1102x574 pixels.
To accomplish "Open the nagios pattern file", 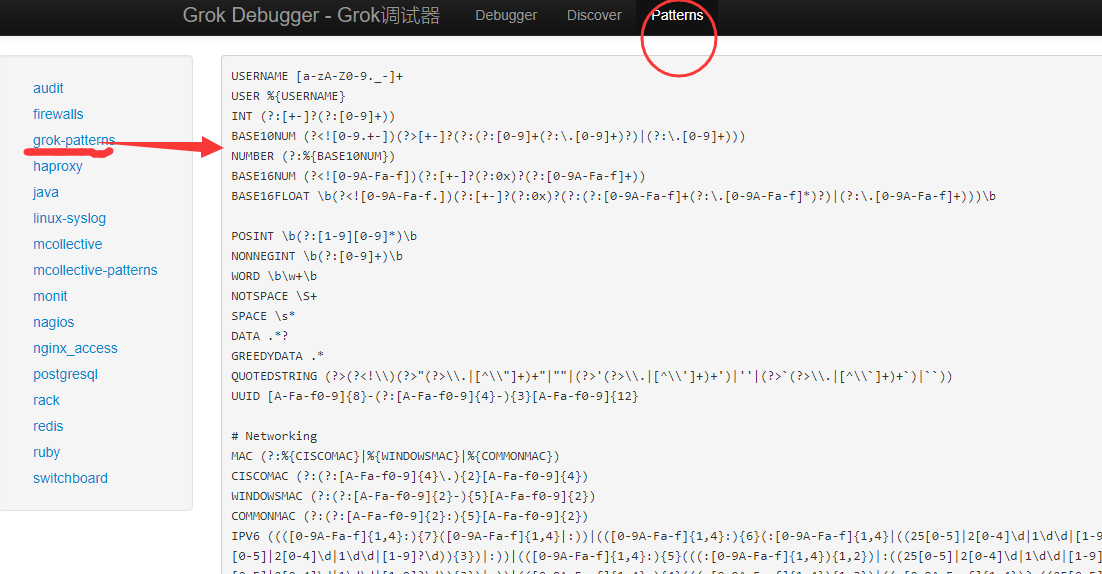I will coord(53,322).
